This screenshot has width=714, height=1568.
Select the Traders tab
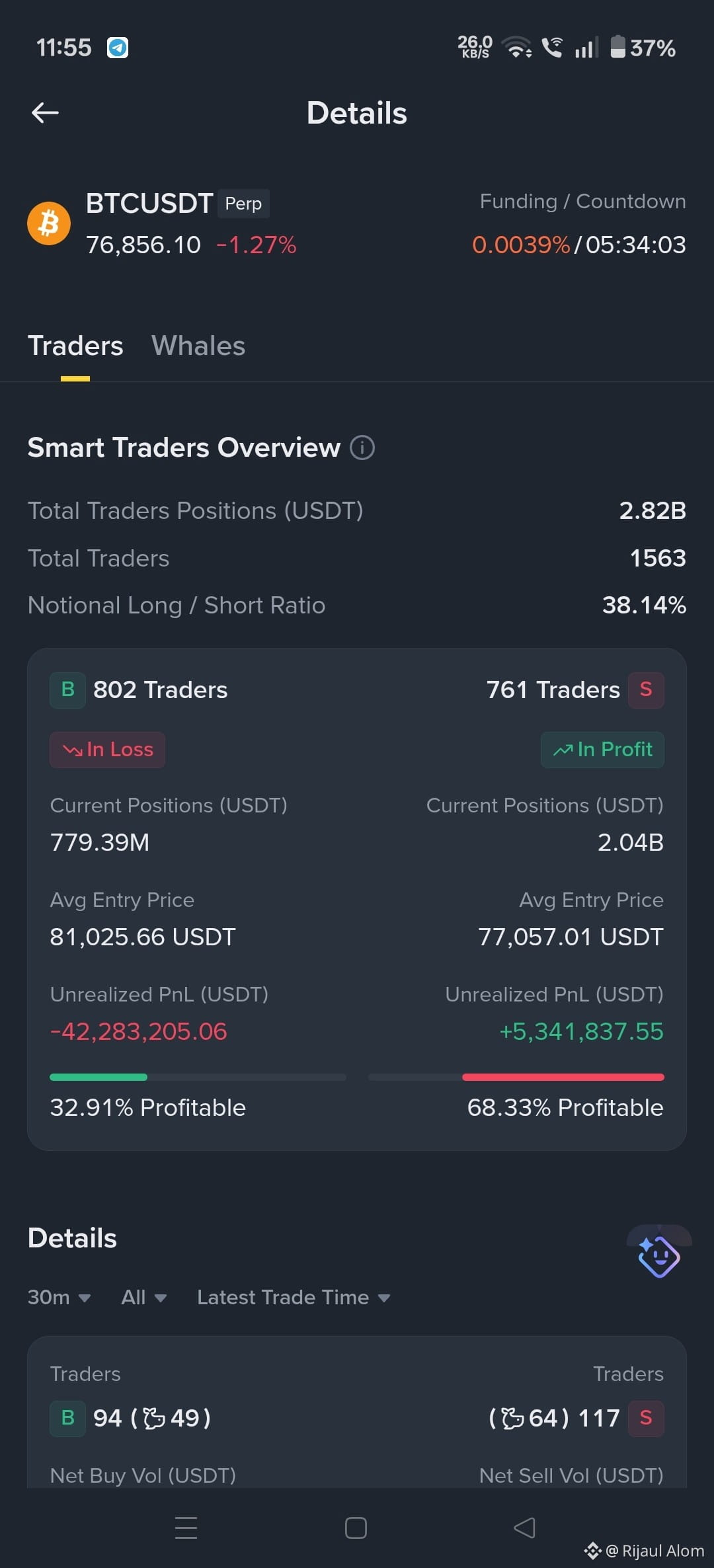point(75,346)
